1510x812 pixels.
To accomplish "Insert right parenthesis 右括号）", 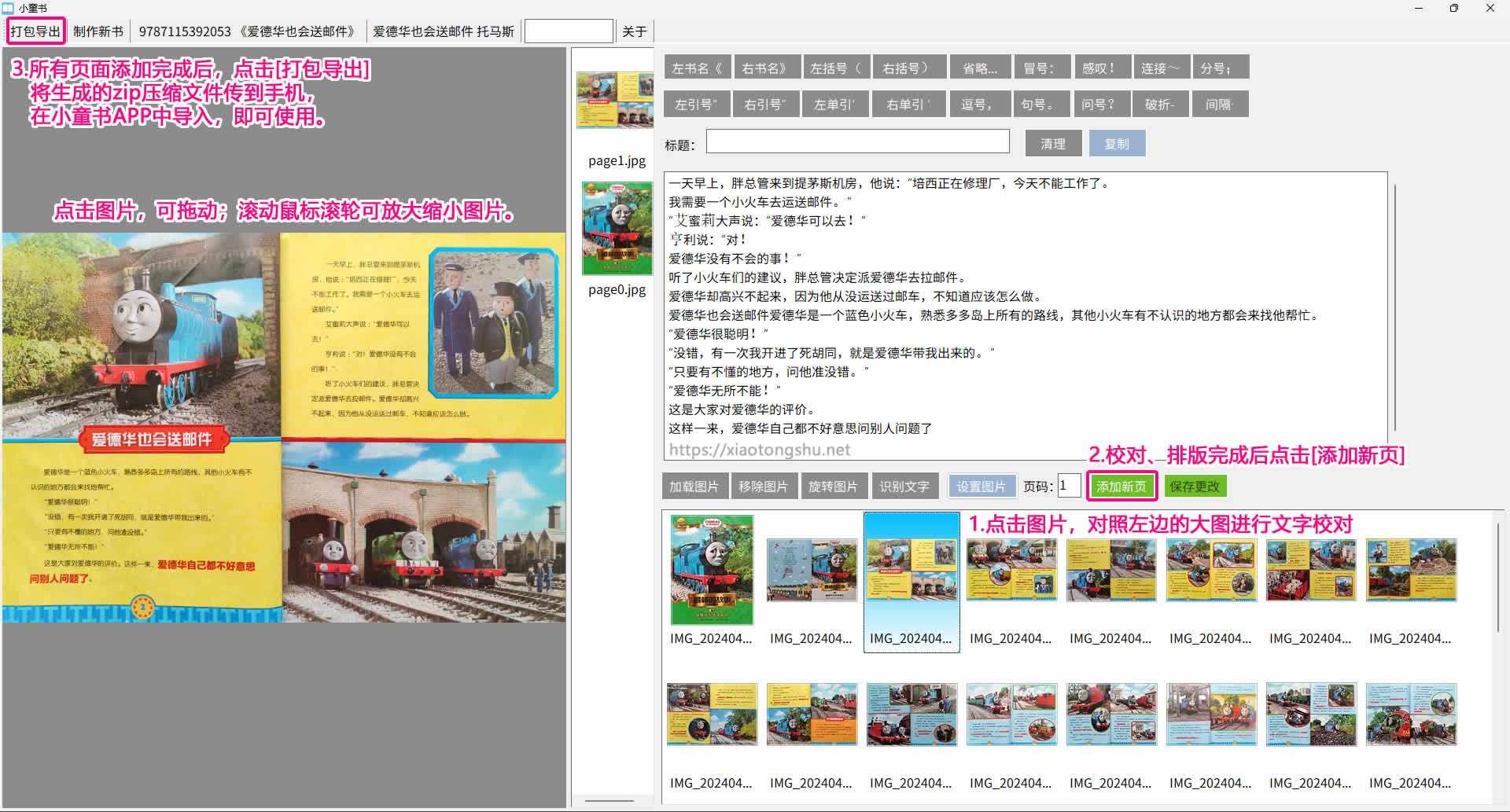I will [908, 68].
